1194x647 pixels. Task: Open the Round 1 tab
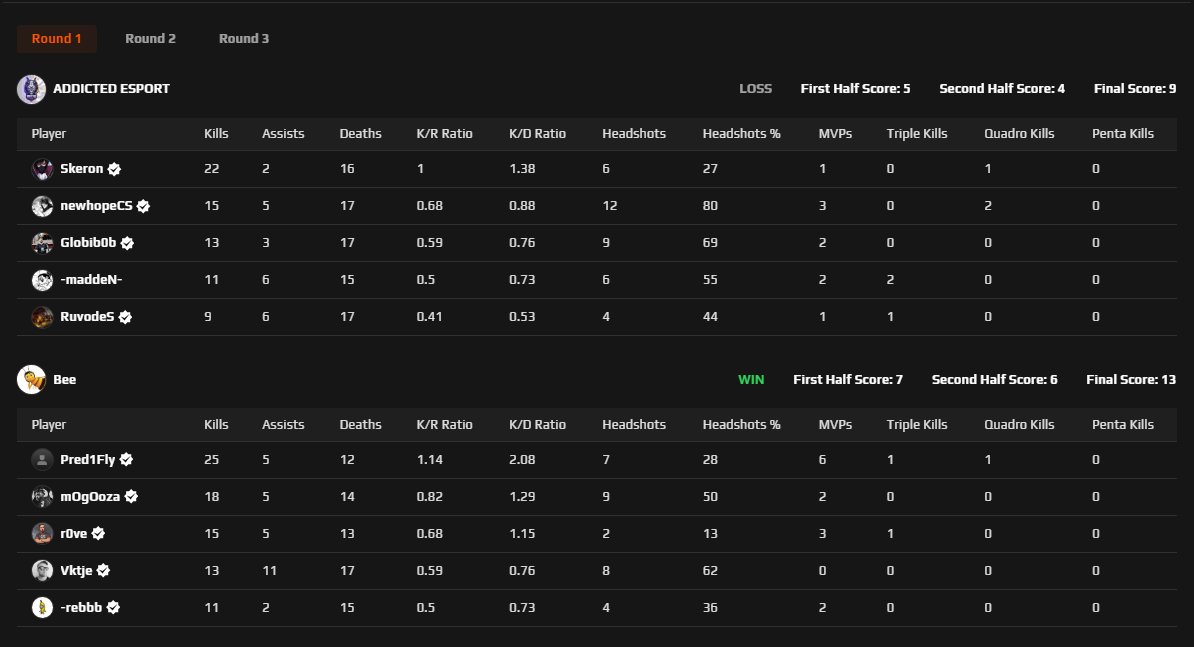[56, 39]
